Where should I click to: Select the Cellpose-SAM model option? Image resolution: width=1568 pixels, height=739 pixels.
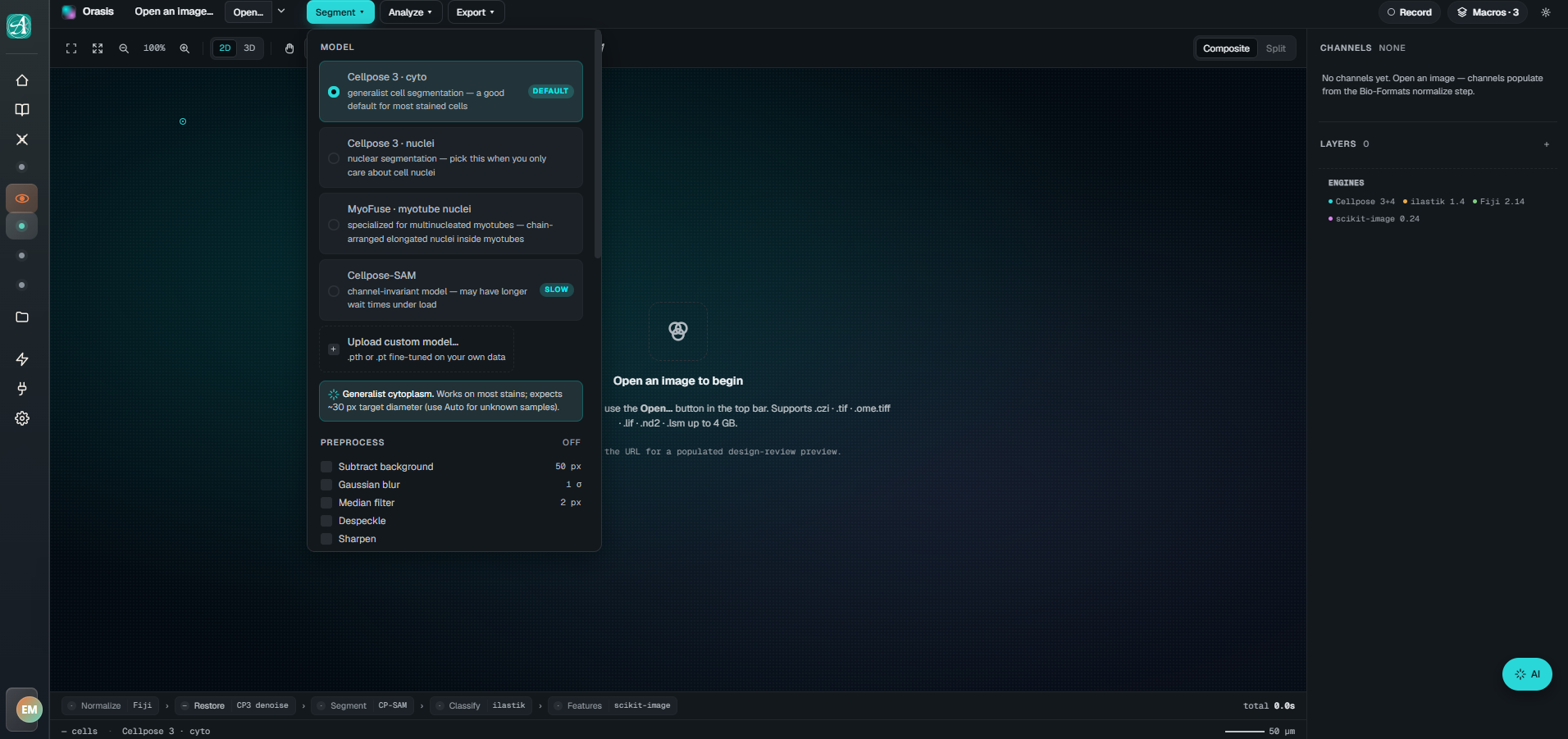[x=451, y=290]
